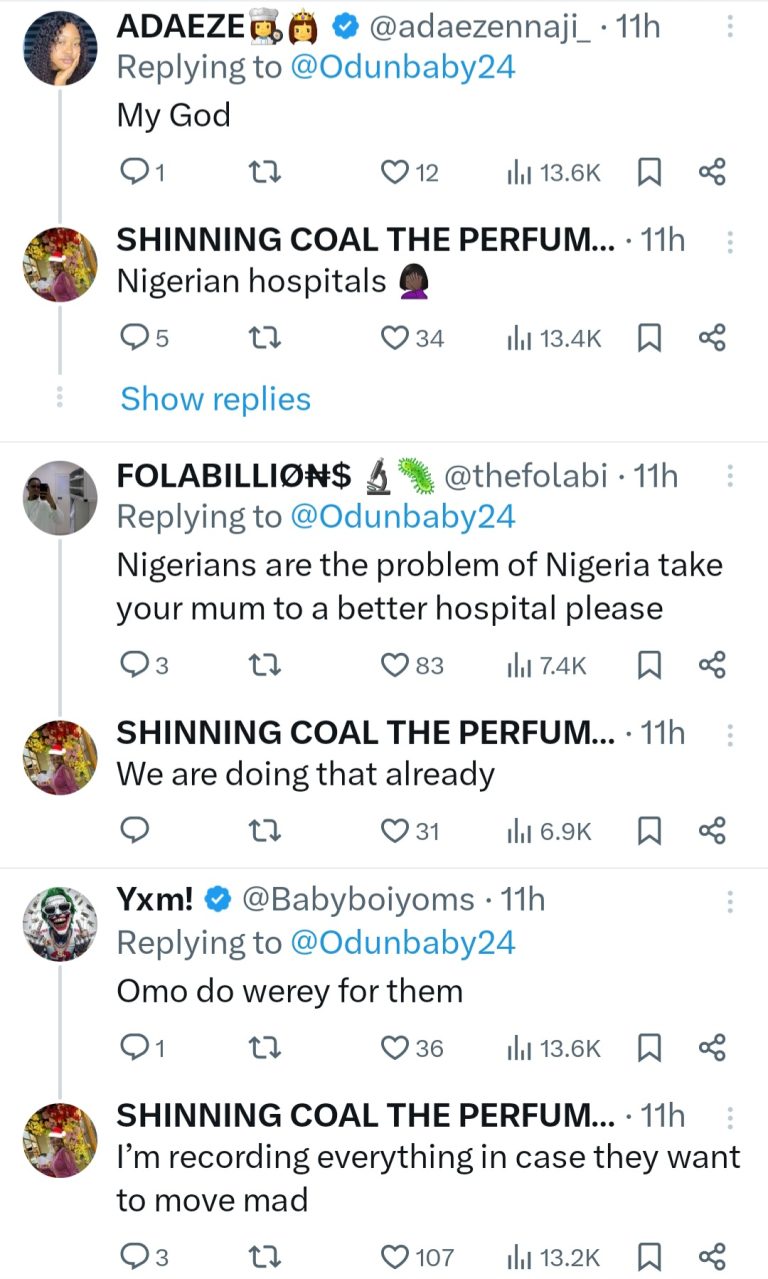The image size is (768, 1279).
Task: Like ADAEZE's "My God" reply
Action: click(x=396, y=173)
